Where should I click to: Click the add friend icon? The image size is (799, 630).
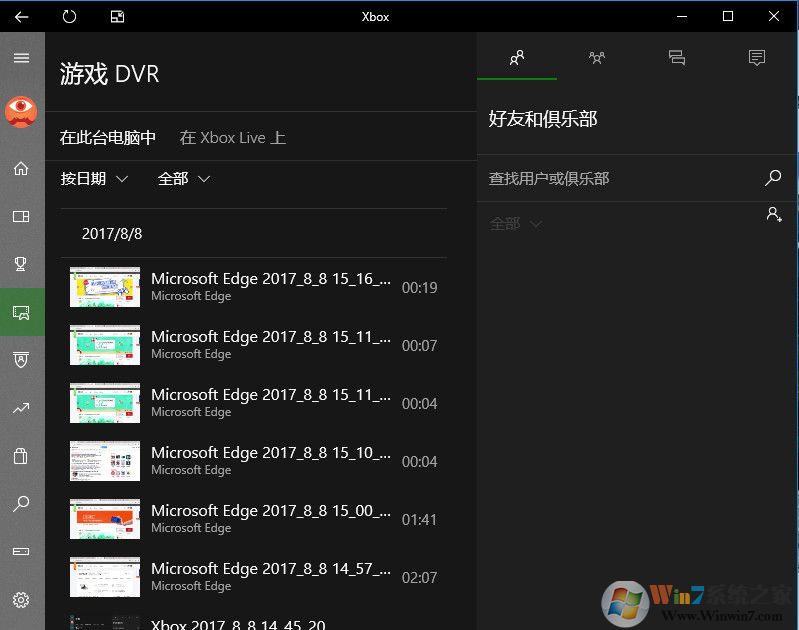pos(774,214)
